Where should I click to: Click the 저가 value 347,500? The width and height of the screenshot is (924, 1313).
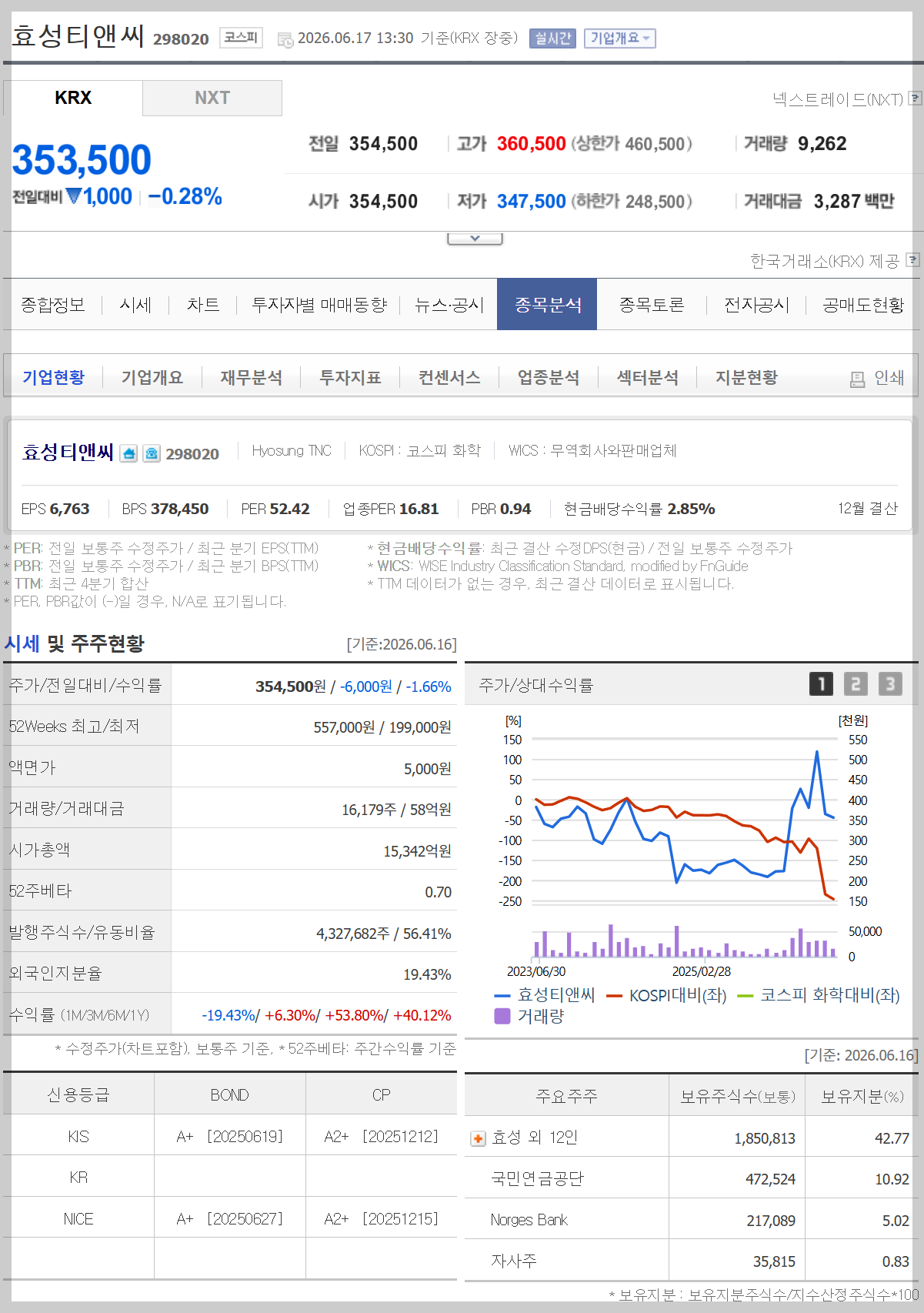532,202
